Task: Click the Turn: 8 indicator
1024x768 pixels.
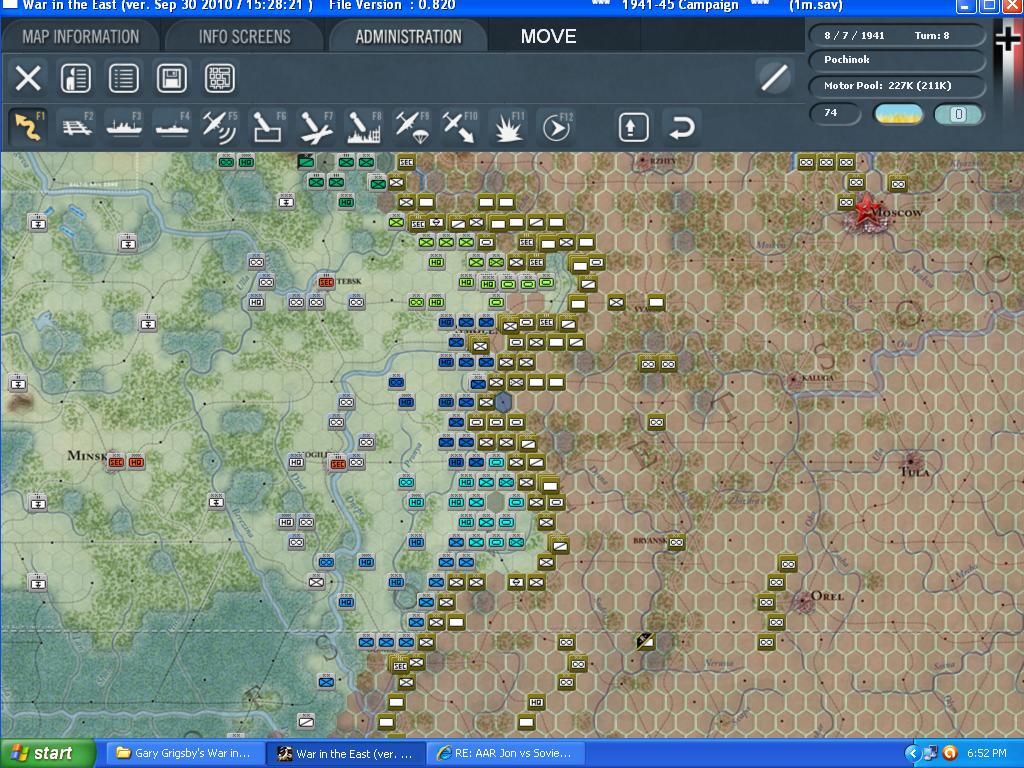Action: [932, 35]
